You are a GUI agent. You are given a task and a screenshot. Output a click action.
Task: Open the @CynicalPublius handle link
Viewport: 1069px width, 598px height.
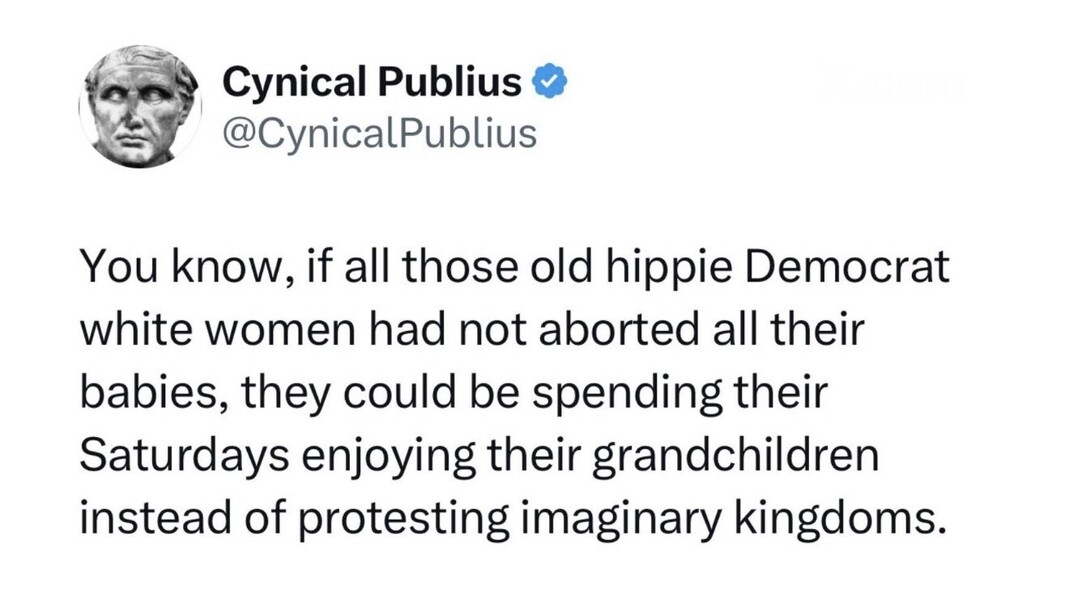coord(379,132)
